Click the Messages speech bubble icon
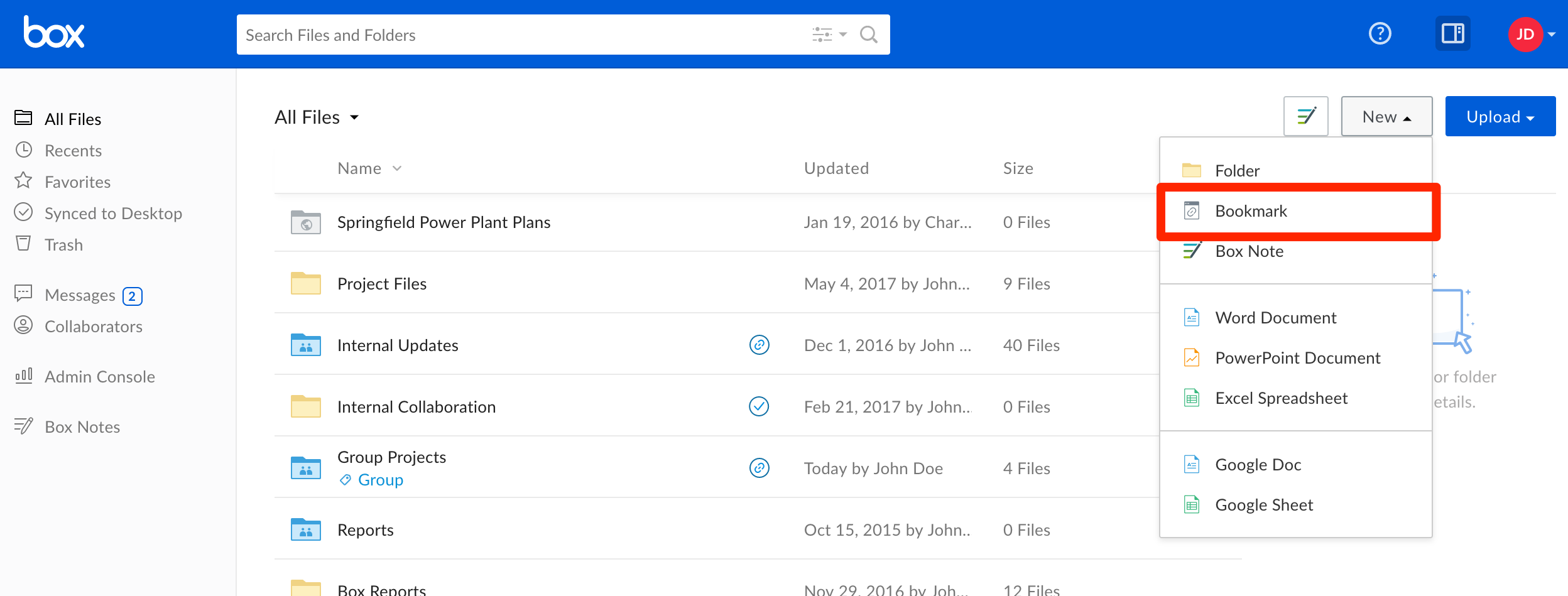Image resolution: width=1568 pixels, height=596 pixels. click(23, 293)
